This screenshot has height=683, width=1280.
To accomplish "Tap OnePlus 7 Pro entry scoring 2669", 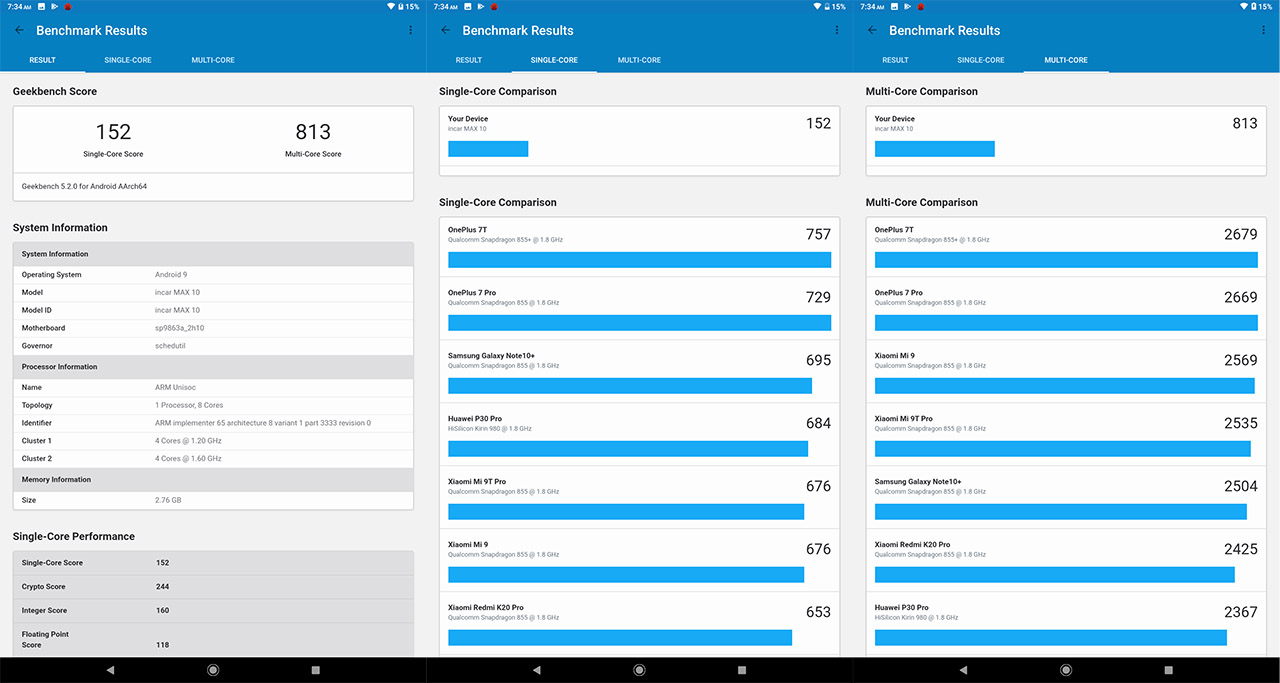I will click(x=1066, y=308).
